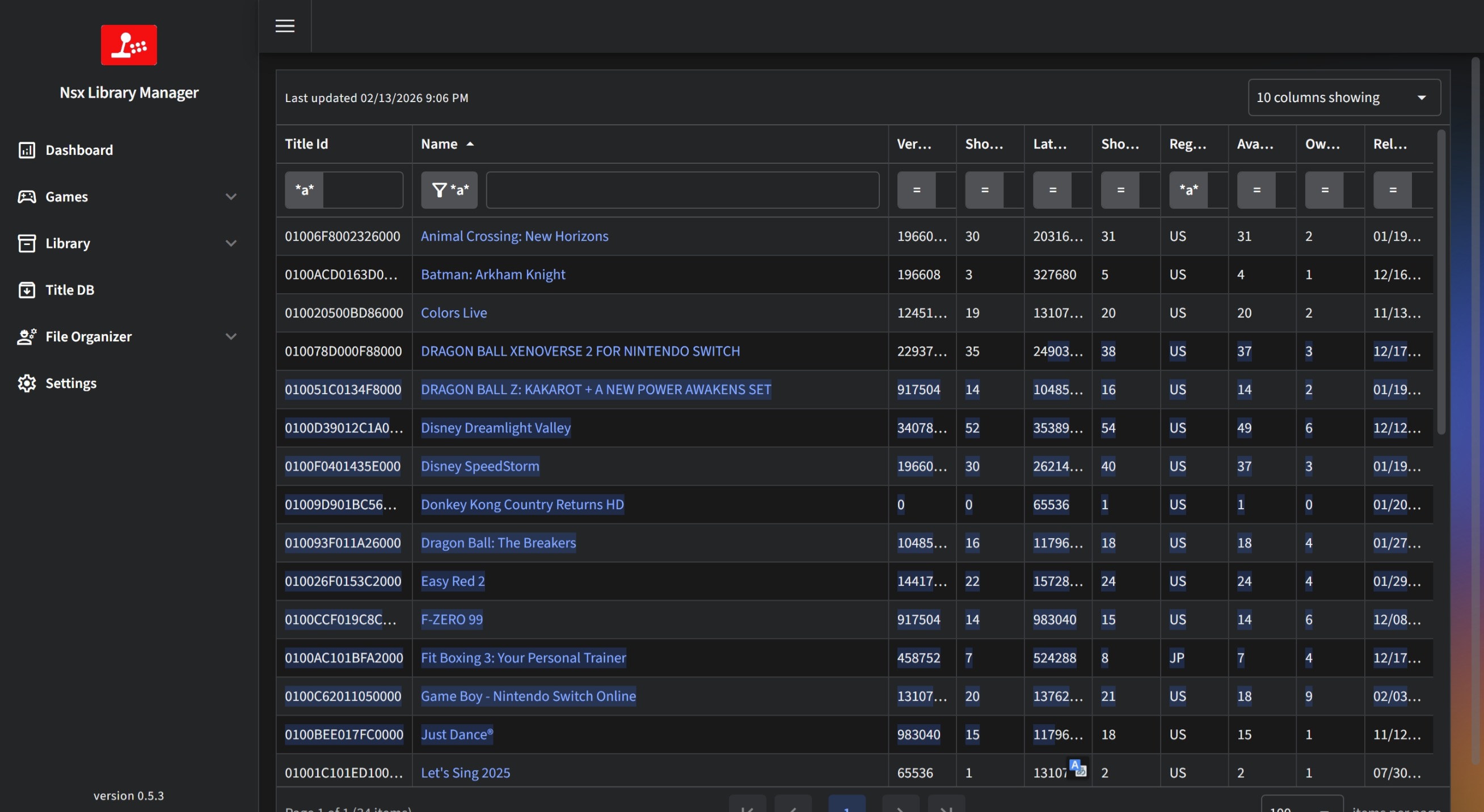Open the Ava... column filter operator
This screenshot has height=812, width=1484.
click(1256, 190)
